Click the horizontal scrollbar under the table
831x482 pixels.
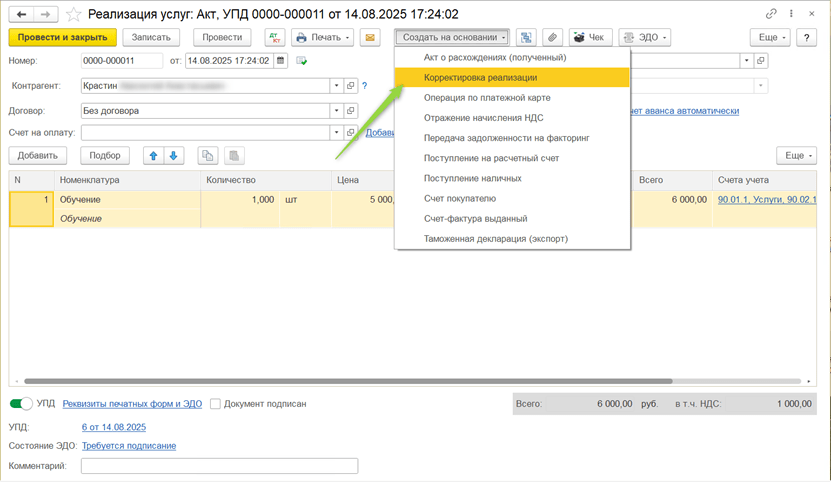pos(348,381)
